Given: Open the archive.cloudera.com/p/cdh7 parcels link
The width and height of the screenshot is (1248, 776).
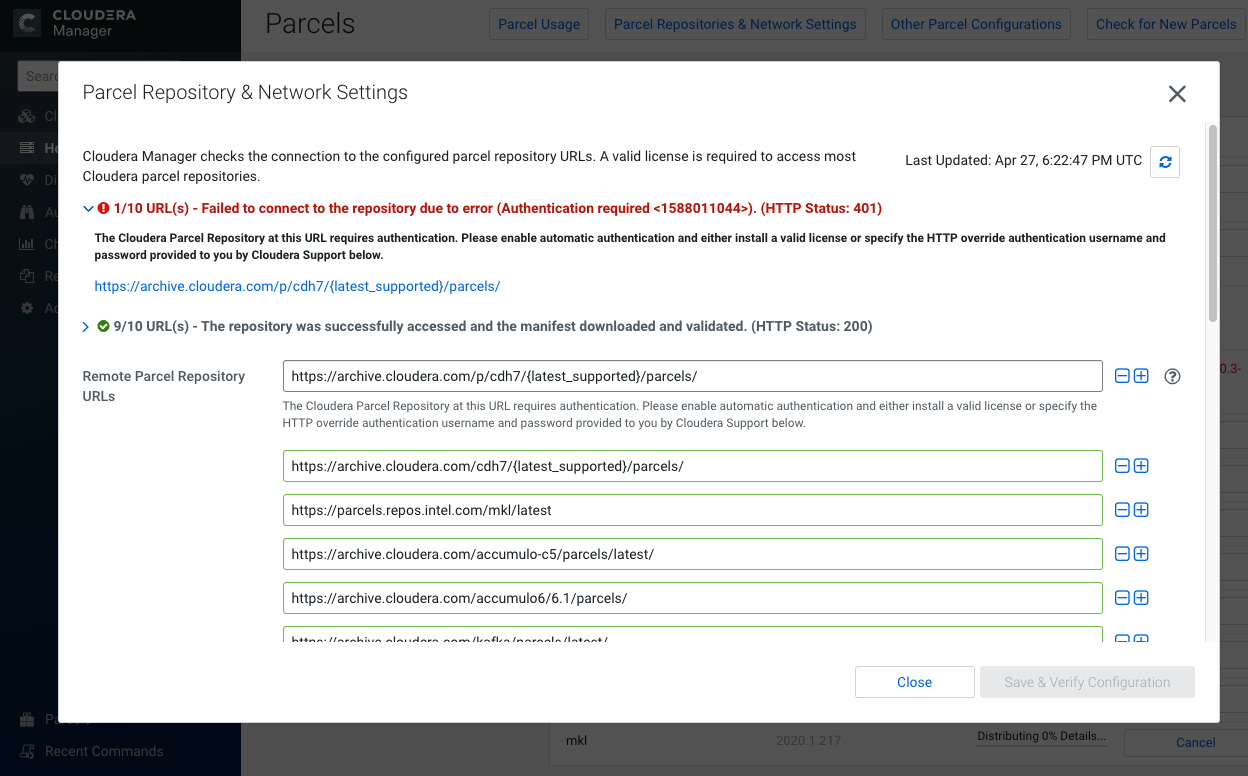Looking at the screenshot, I should point(297,286).
